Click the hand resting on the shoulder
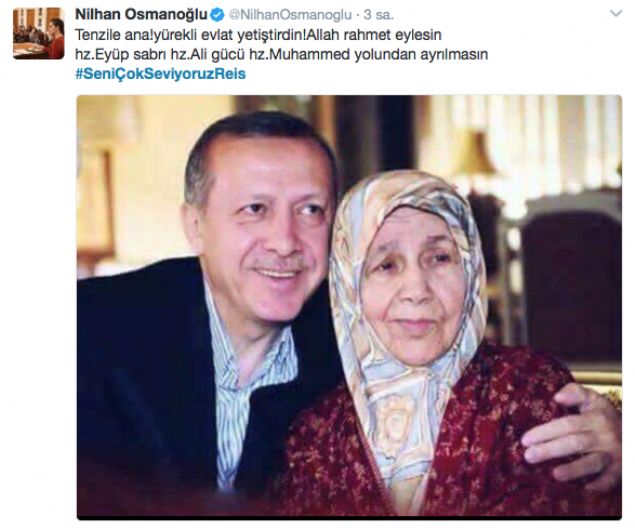 pyautogui.click(x=575, y=435)
